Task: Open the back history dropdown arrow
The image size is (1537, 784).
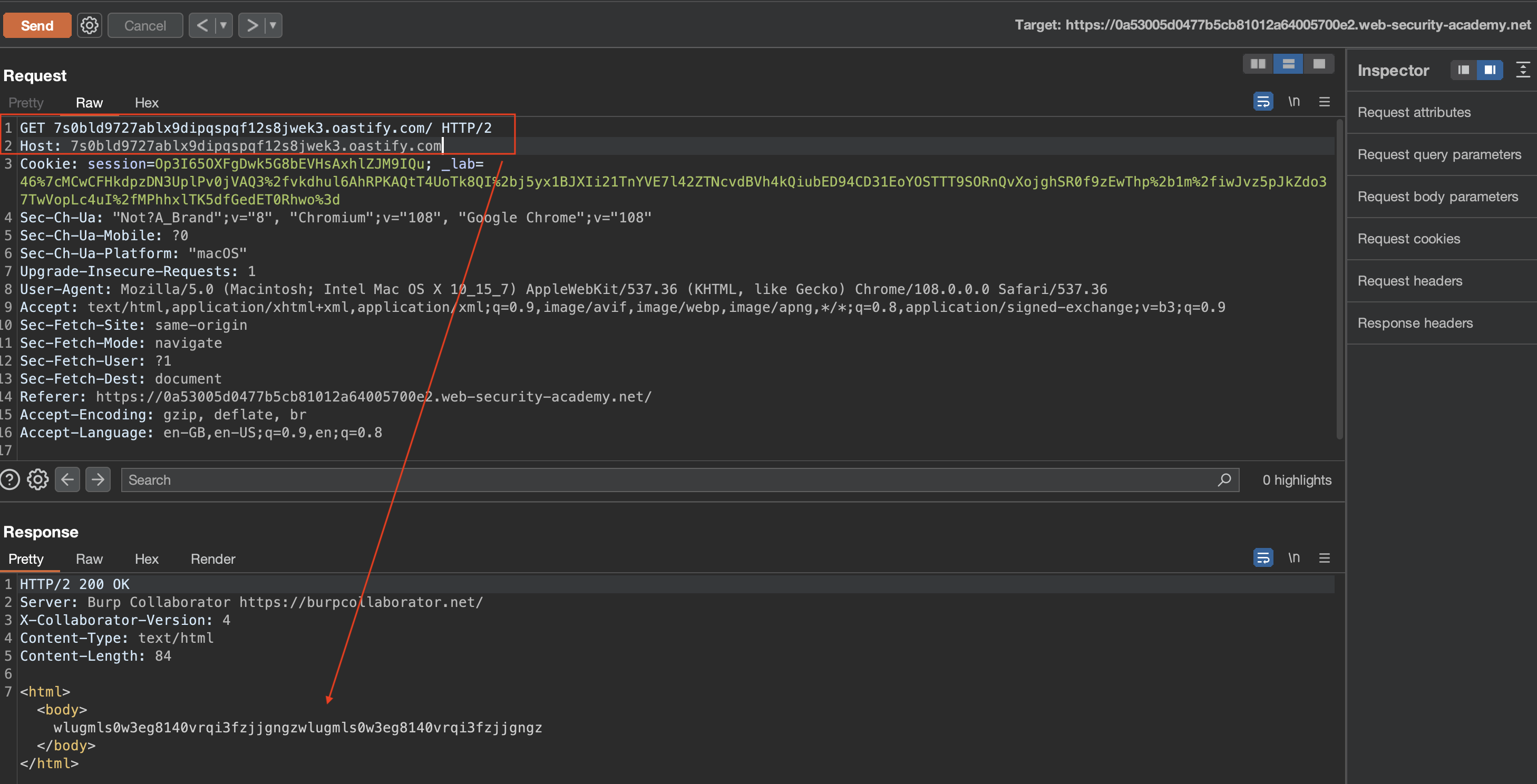Action: pos(223,26)
